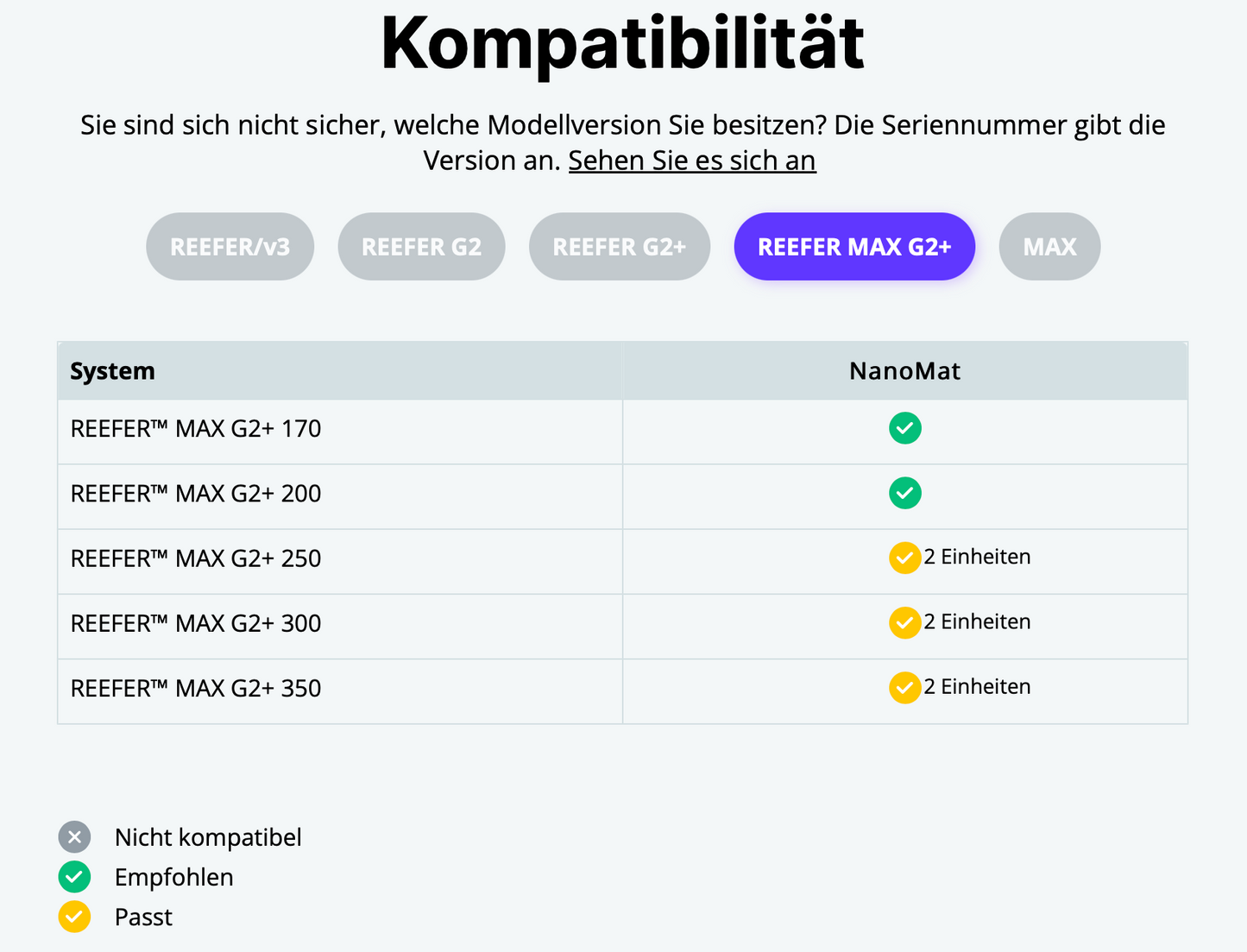The width and height of the screenshot is (1247, 952).
Task: Click the green 'Empfohlen' legend icon
Action: tap(74, 877)
